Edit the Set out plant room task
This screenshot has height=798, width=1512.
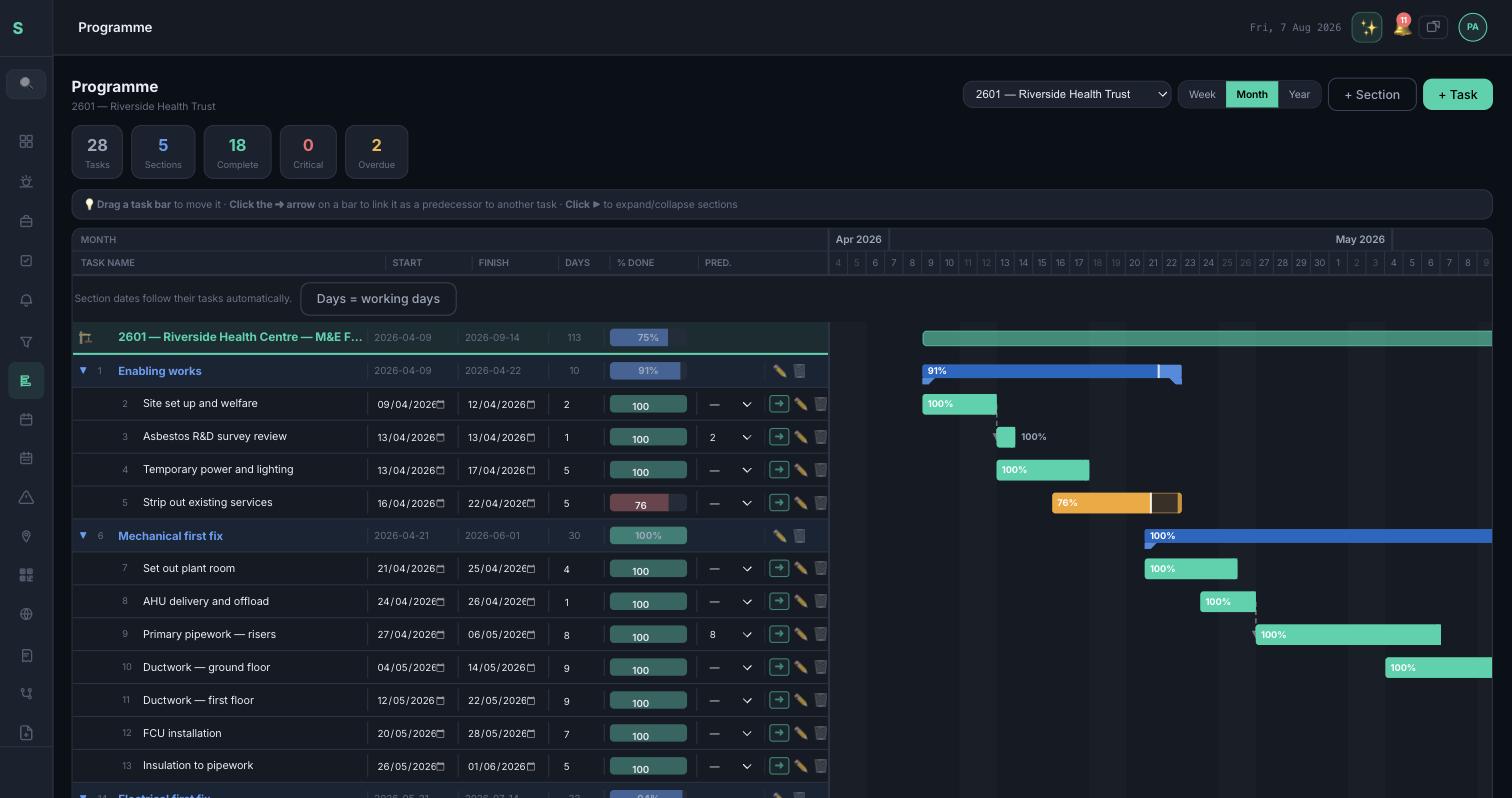click(800, 569)
